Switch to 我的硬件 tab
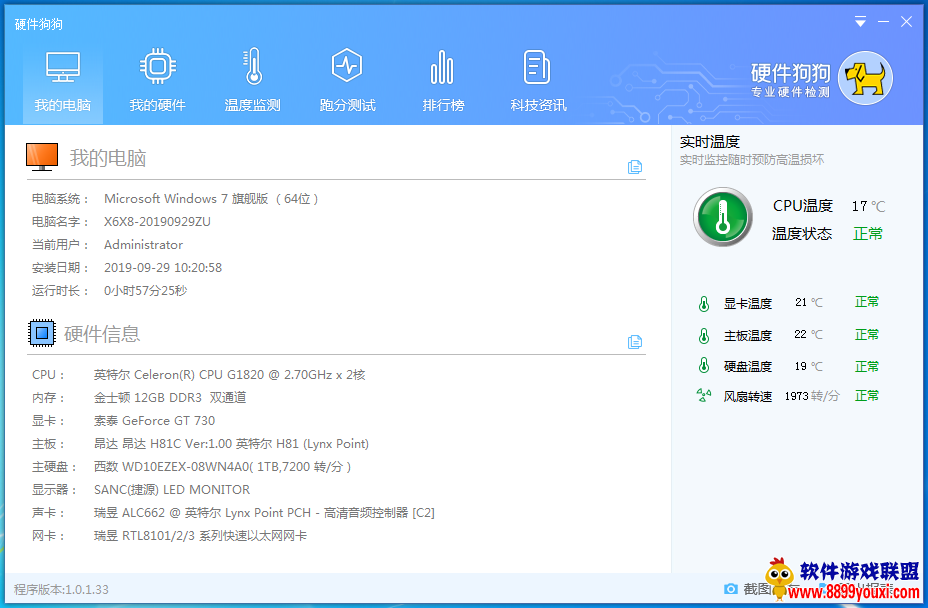 [x=157, y=83]
